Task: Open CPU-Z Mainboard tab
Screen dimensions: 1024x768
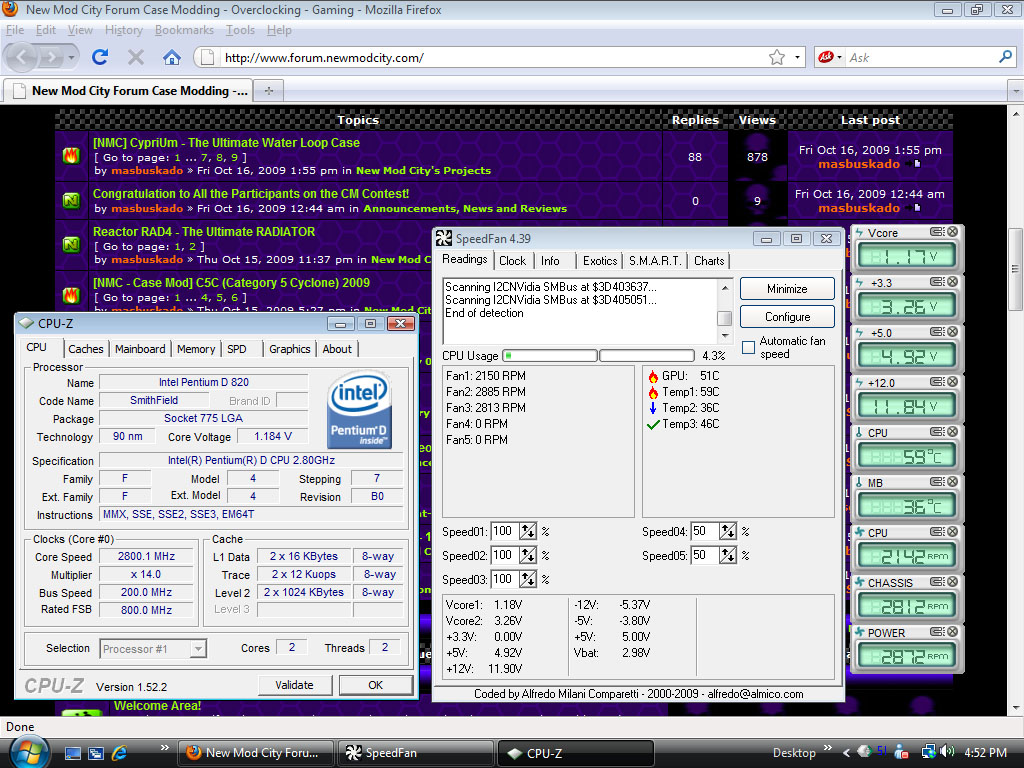Action: (x=140, y=349)
